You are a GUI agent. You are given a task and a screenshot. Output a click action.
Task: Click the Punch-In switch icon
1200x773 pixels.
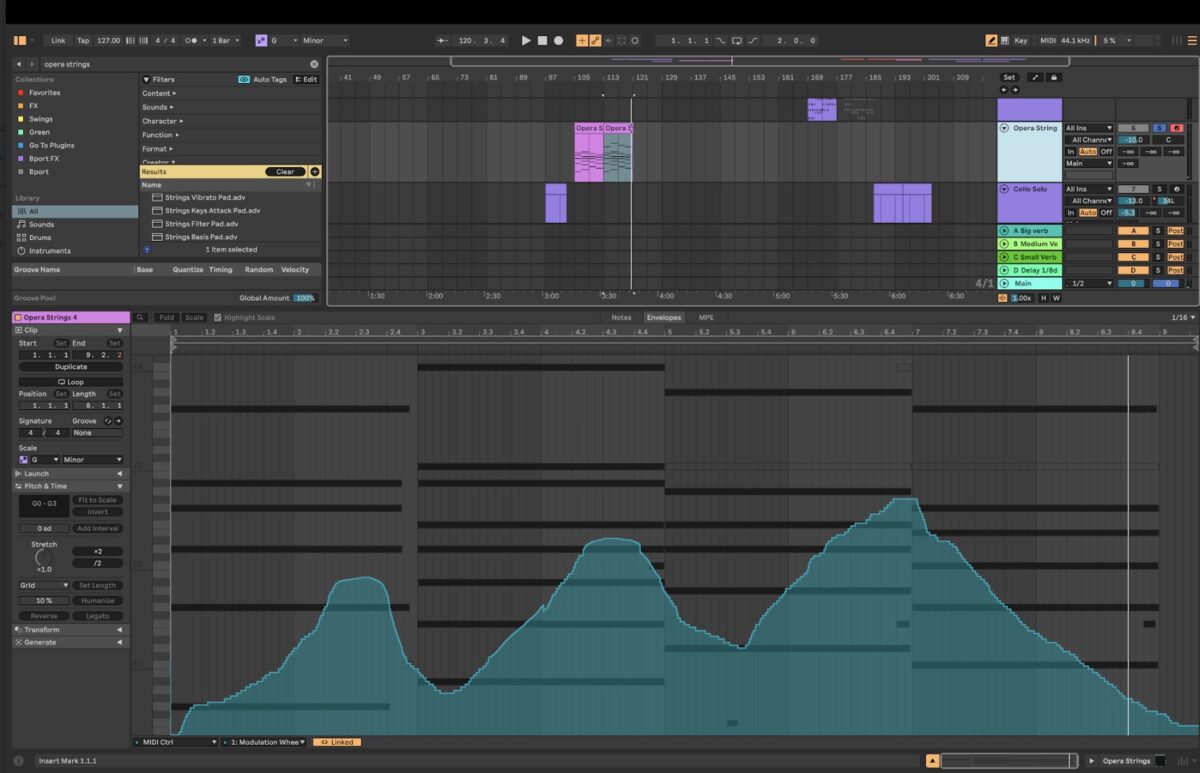[721, 41]
